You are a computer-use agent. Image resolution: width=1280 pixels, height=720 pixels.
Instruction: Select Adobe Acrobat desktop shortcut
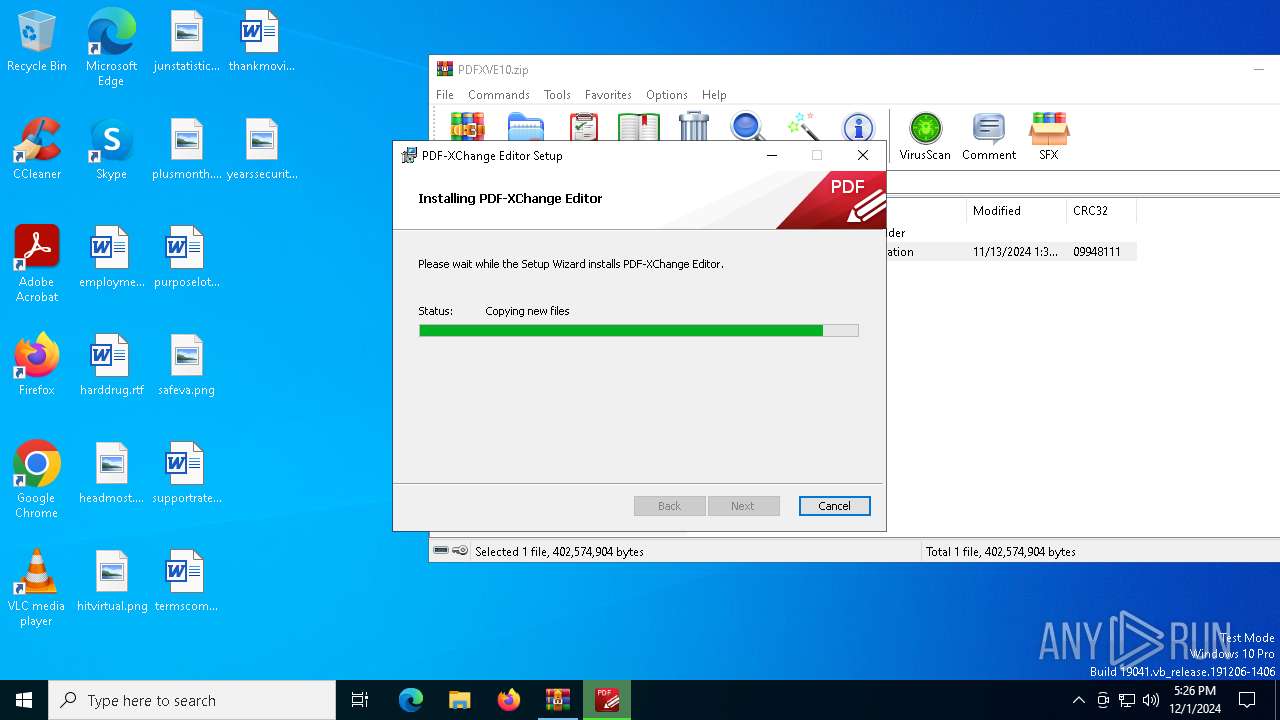(x=37, y=263)
